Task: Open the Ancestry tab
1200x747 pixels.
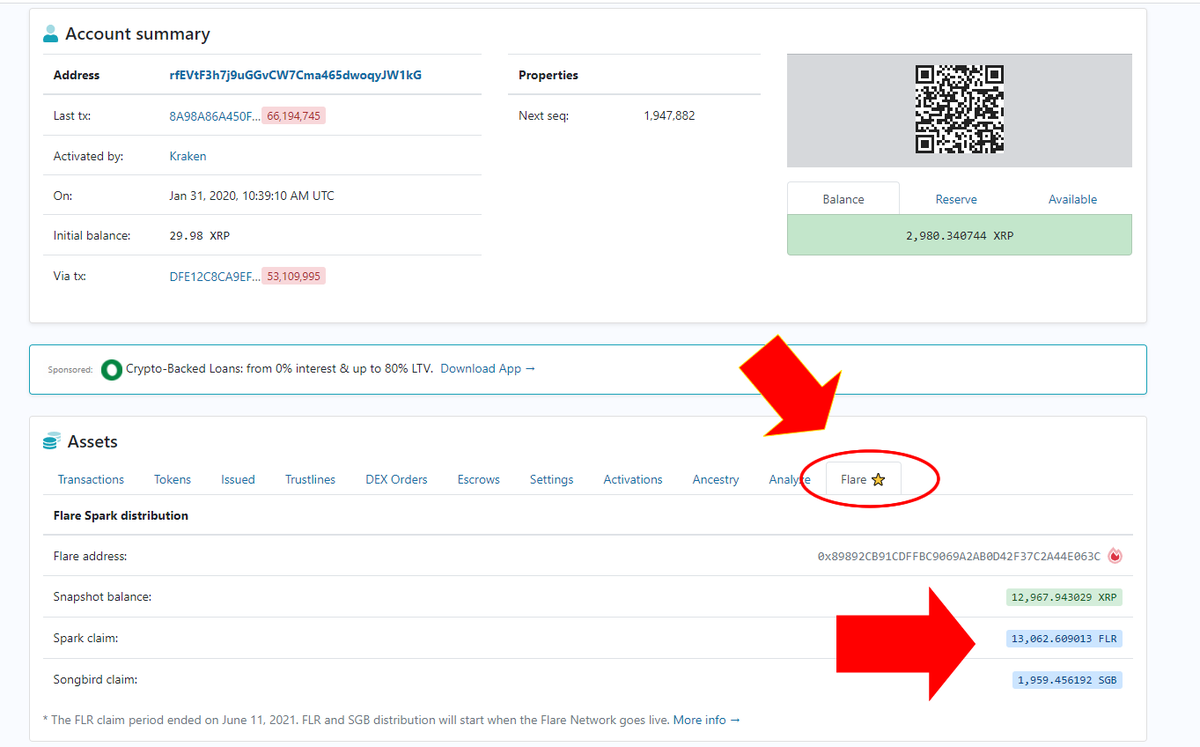Action: click(715, 479)
